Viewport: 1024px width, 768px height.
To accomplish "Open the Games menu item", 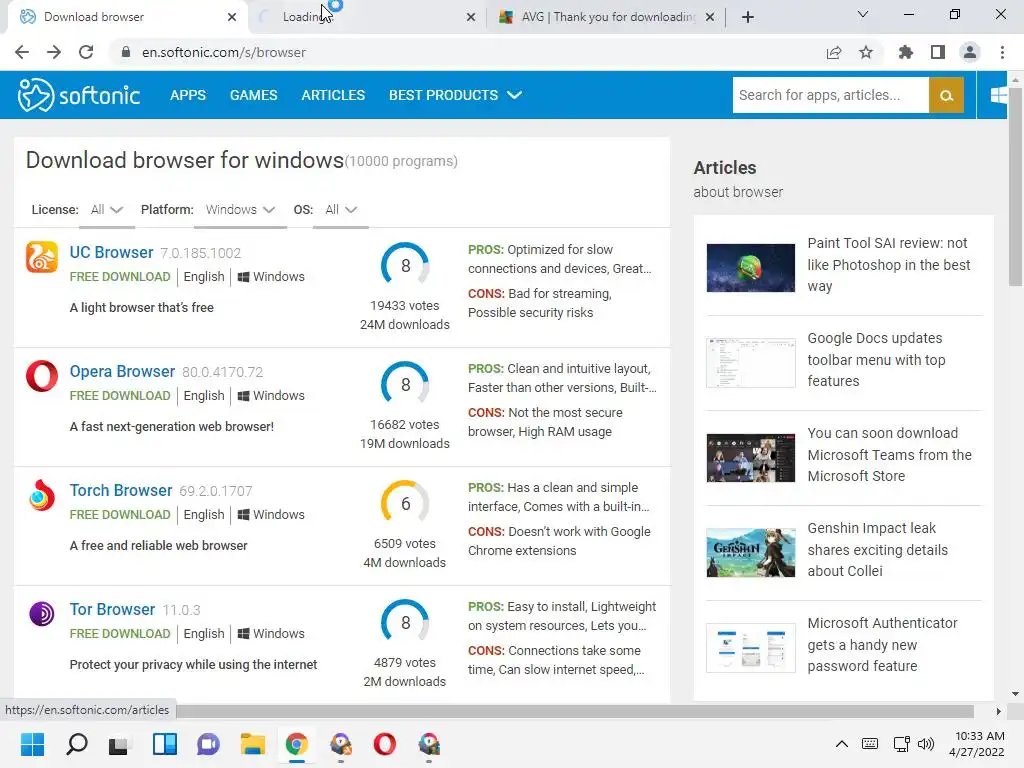I will 253,95.
